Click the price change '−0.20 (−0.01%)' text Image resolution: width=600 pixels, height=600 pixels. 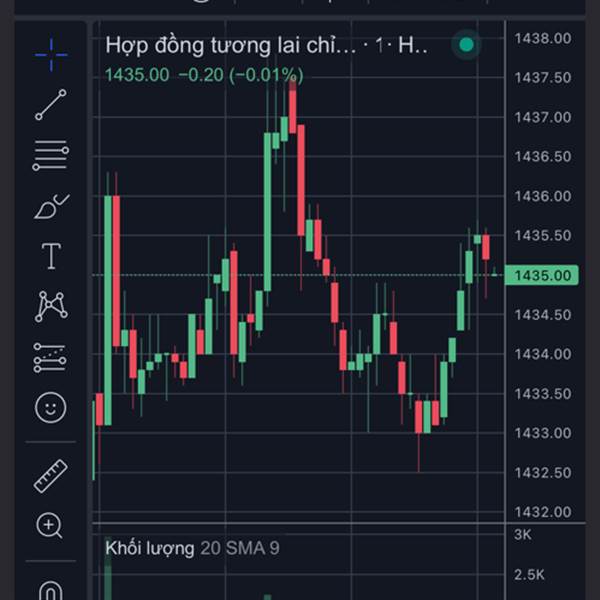[x=241, y=75]
